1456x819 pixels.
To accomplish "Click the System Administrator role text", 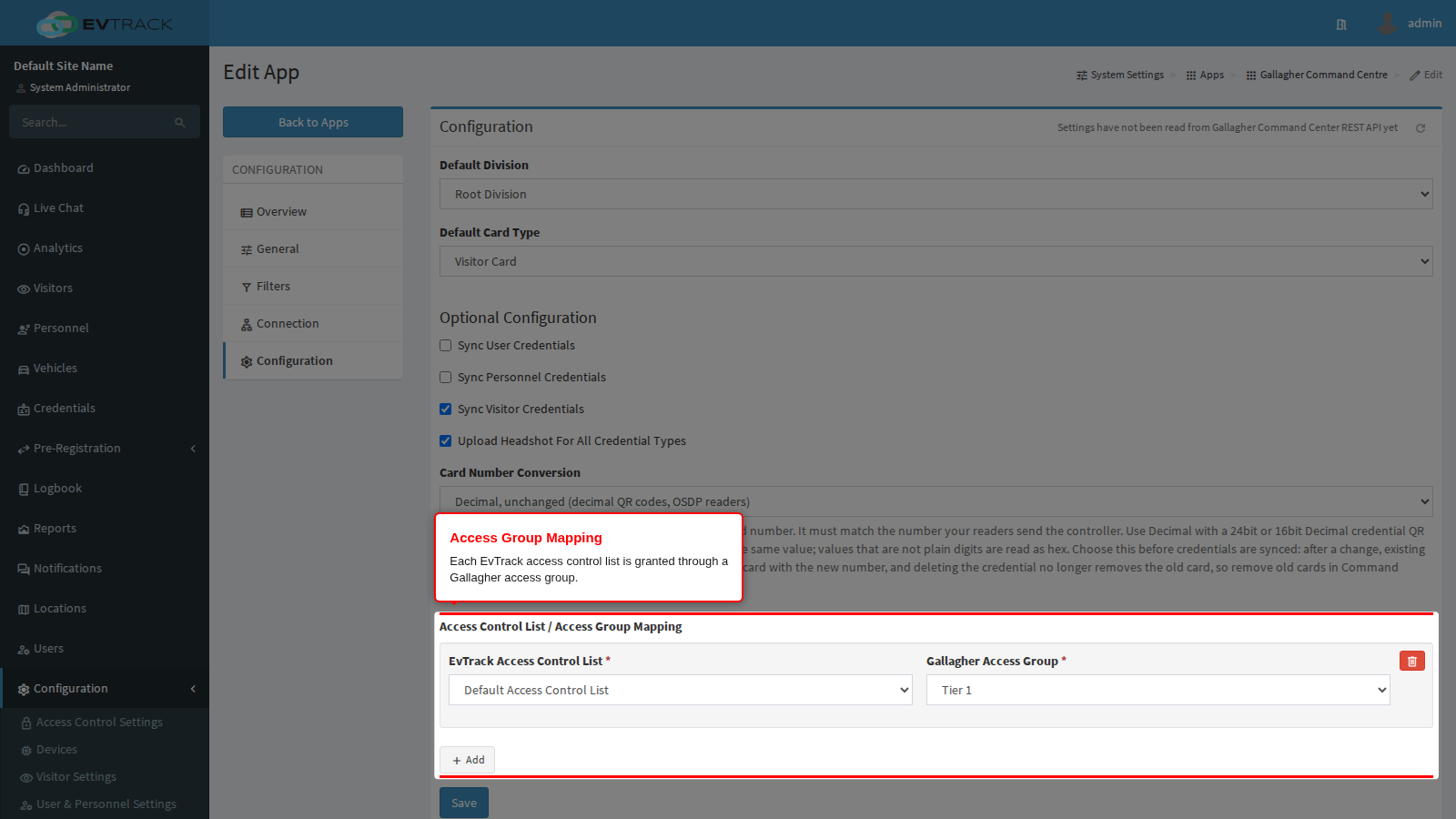I will [80, 87].
